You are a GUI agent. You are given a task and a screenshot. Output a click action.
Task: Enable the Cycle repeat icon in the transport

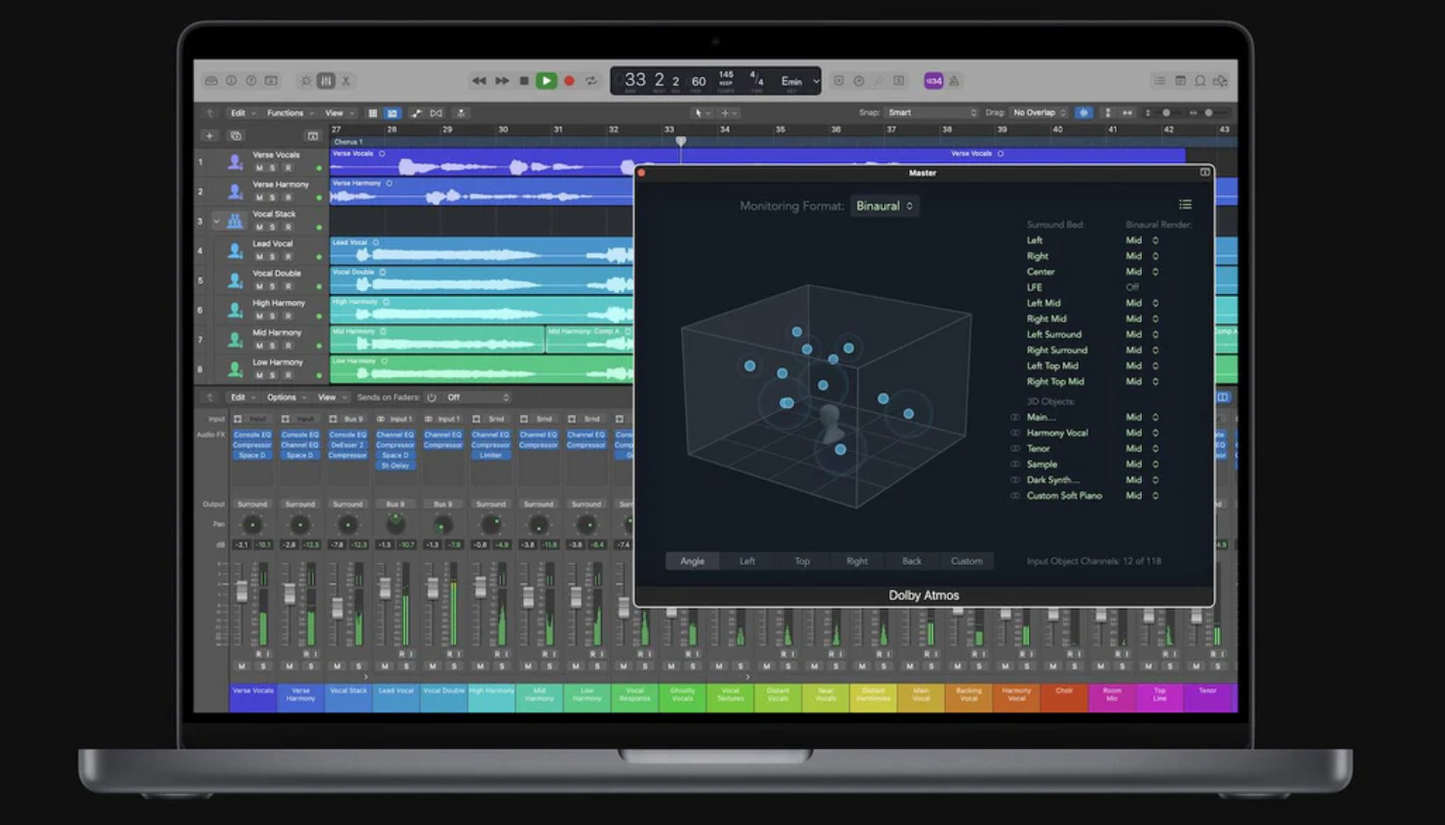coord(591,80)
